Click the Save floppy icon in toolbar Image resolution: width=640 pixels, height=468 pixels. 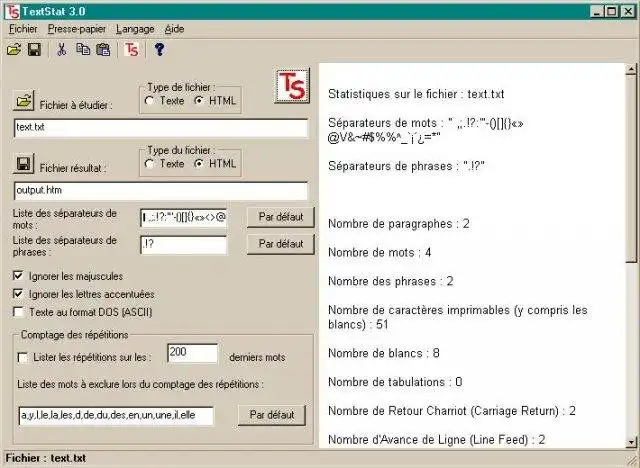click(34, 50)
